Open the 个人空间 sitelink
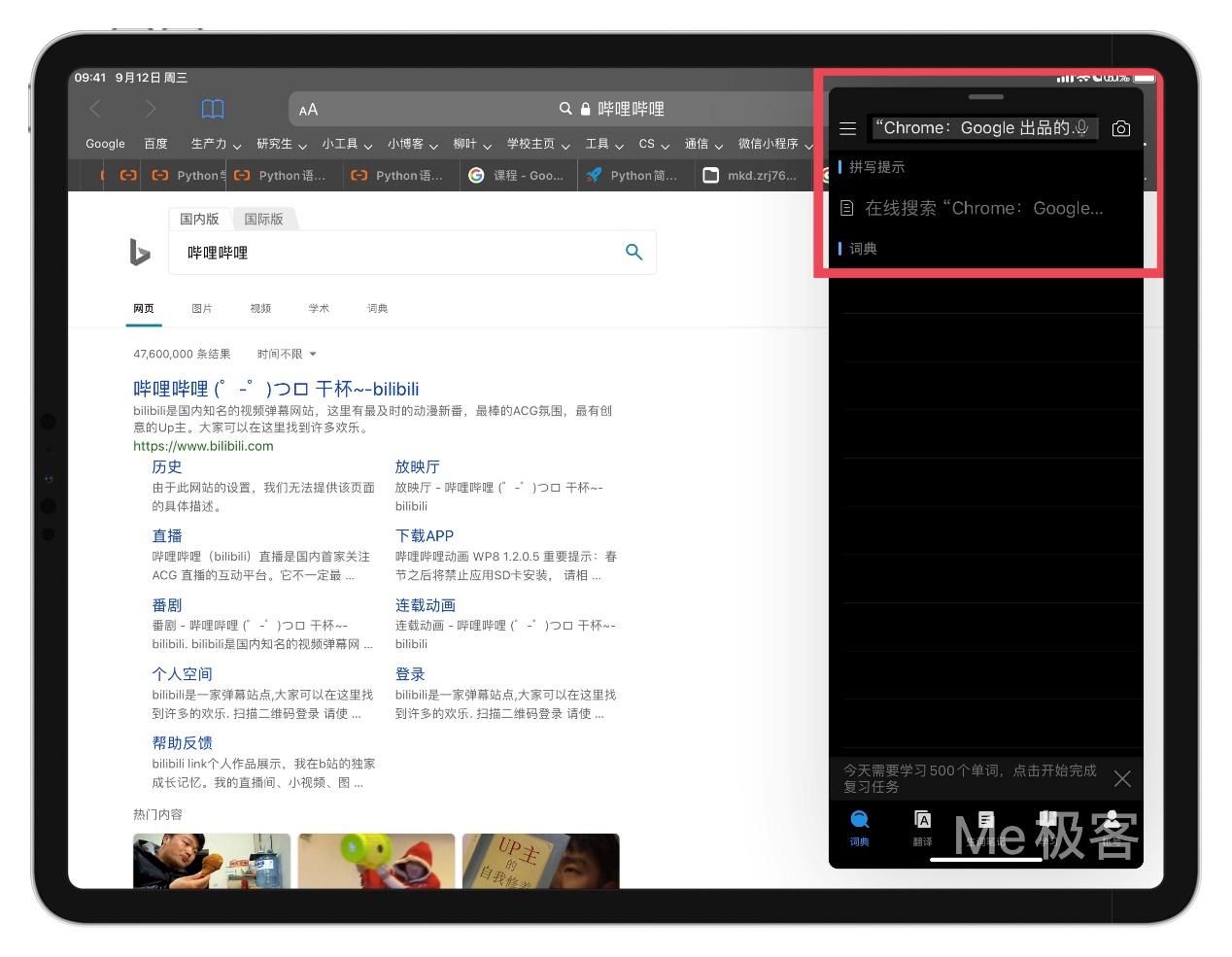1232x957 pixels. coord(182,673)
